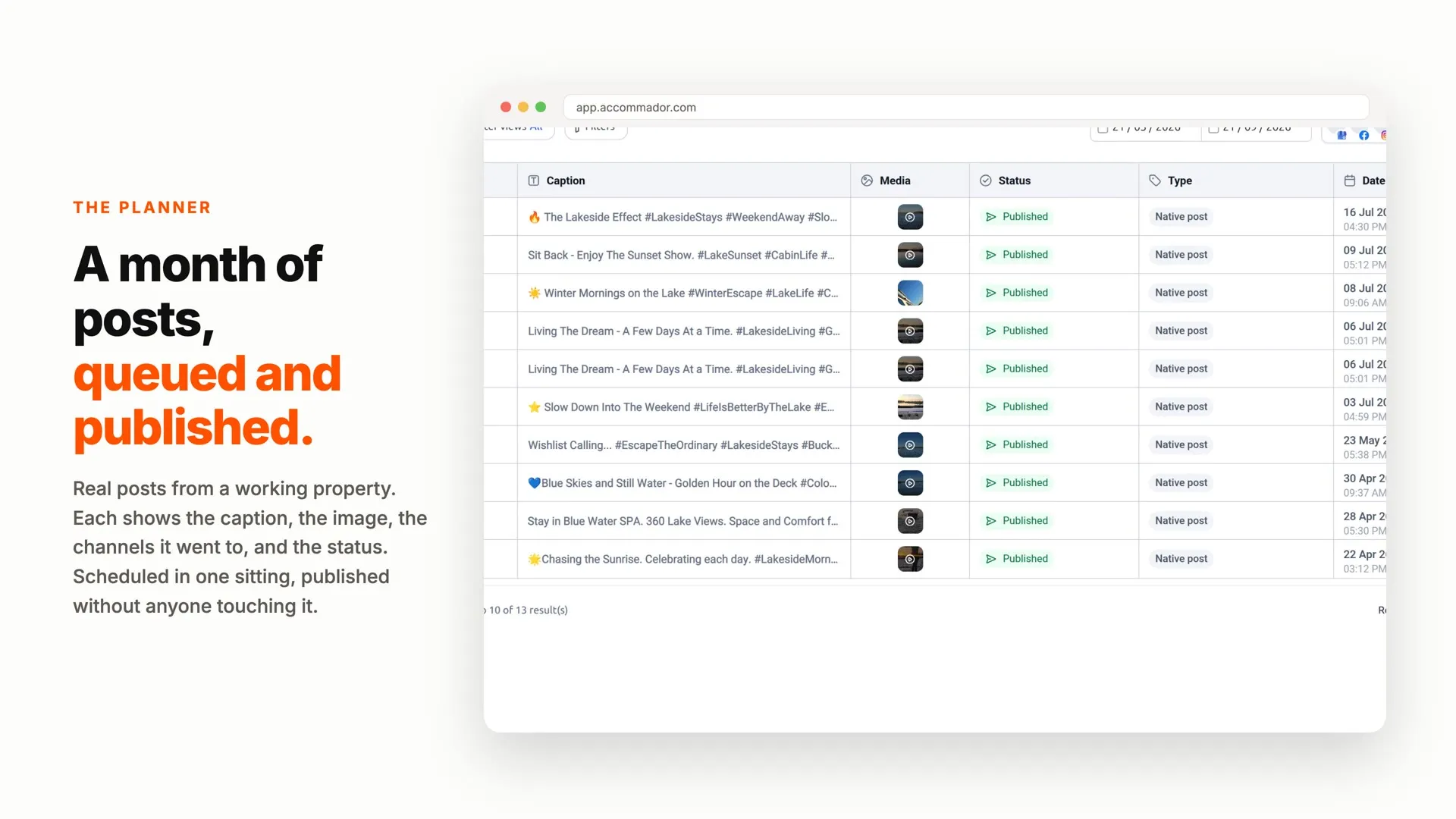Open caption 'The Lakeside Effect #LakesideStays'
The width and height of the screenshot is (1456, 819).
pyautogui.click(x=682, y=217)
